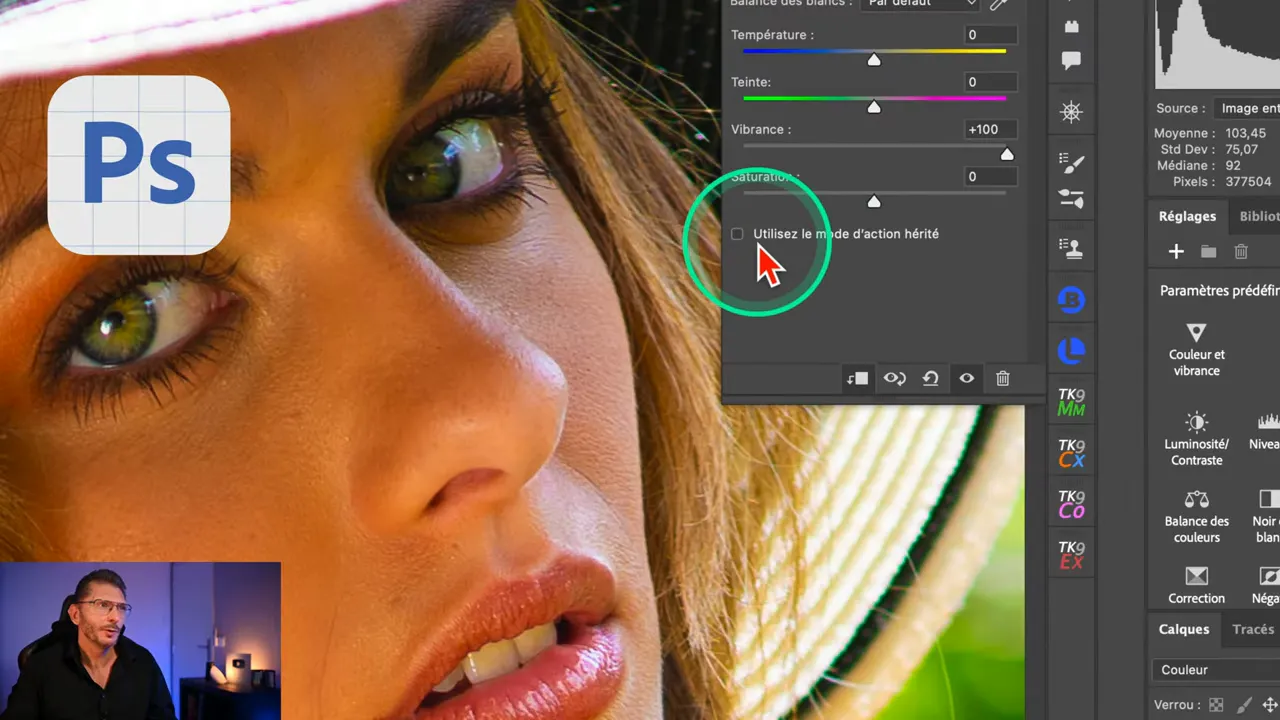Reset adjustment to defaults icon
1280x720 pixels.
(930, 379)
